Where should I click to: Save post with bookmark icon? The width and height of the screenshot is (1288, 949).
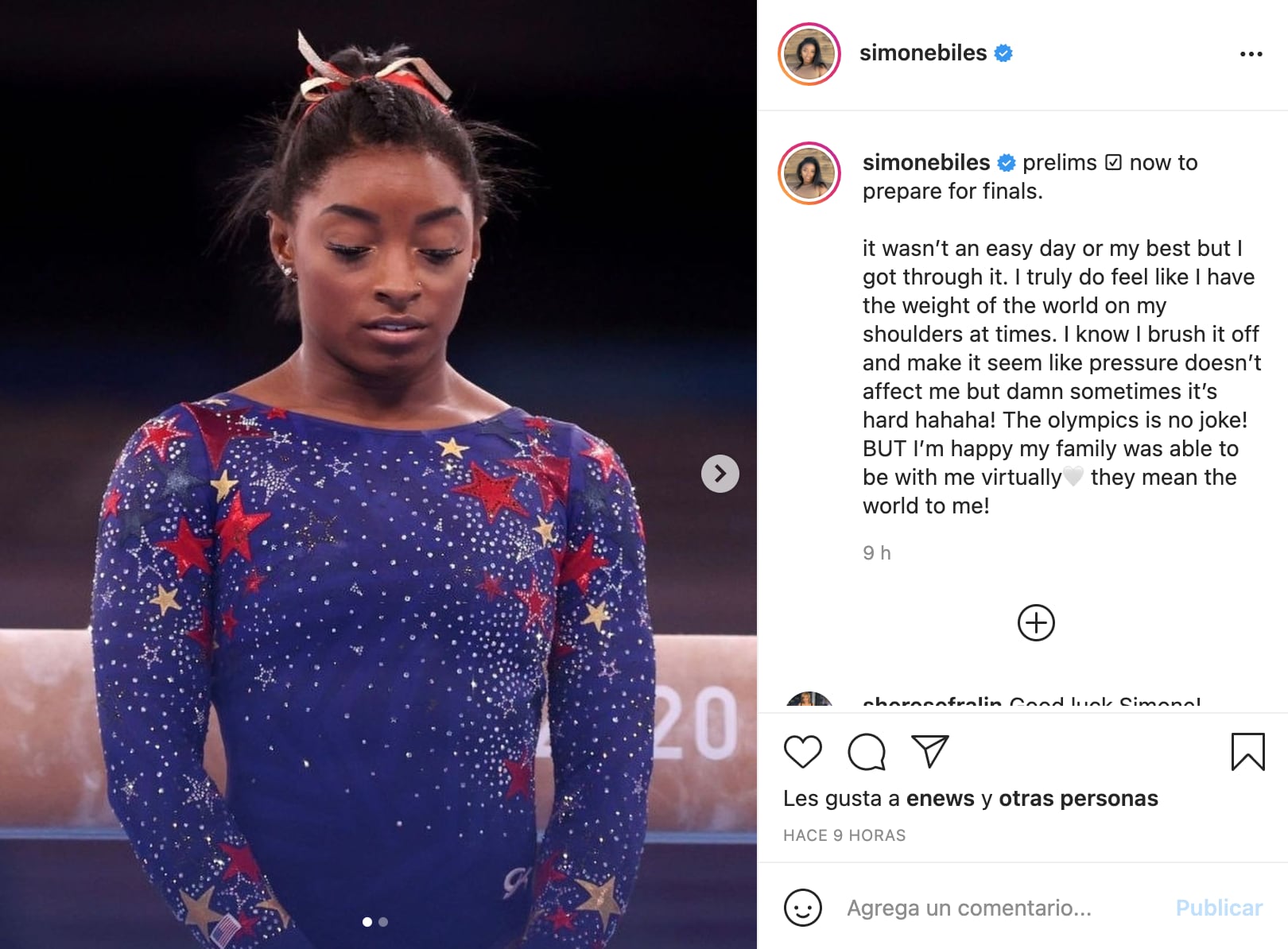pyautogui.click(x=1247, y=751)
